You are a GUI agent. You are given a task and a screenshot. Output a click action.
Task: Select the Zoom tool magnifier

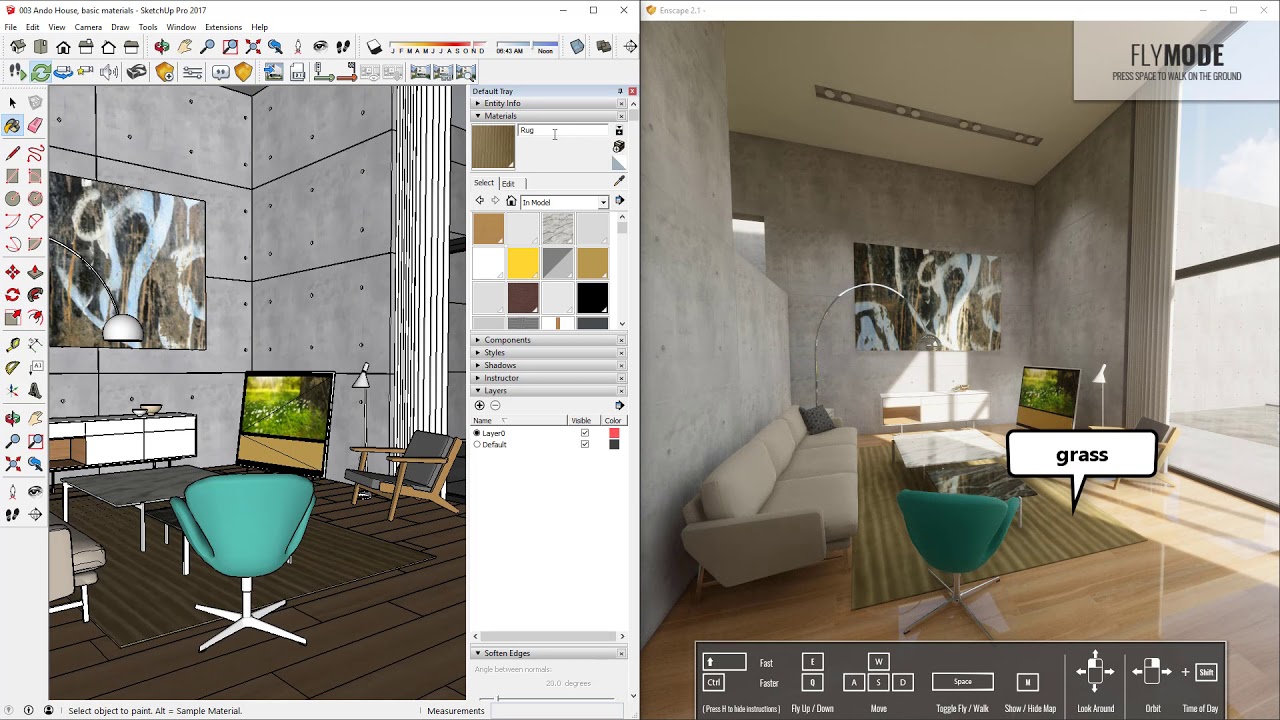point(13,441)
